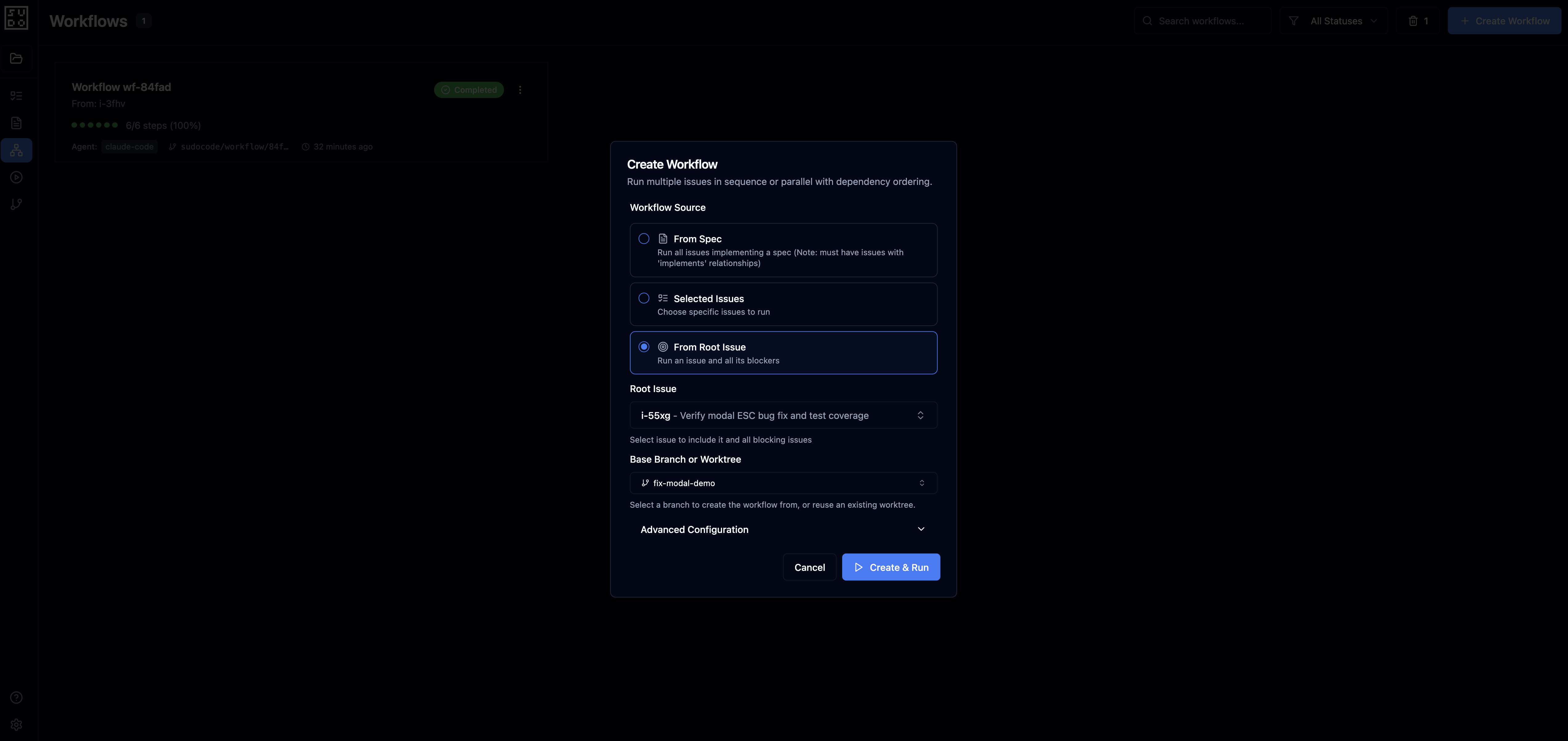1568x741 pixels.
Task: Select the highlighted workflows icon in sidebar
Action: [16, 150]
